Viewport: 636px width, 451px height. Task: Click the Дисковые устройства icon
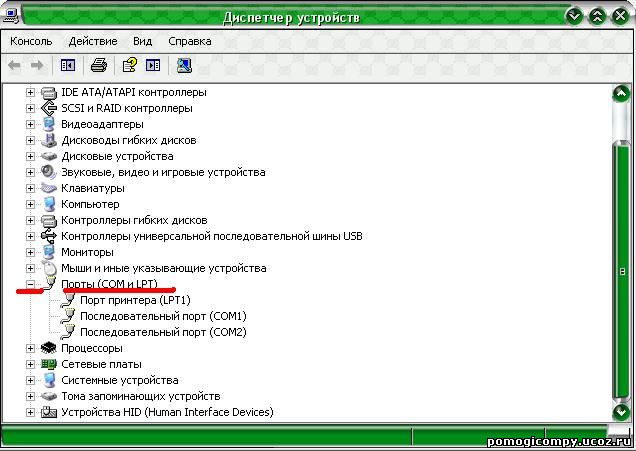point(49,156)
